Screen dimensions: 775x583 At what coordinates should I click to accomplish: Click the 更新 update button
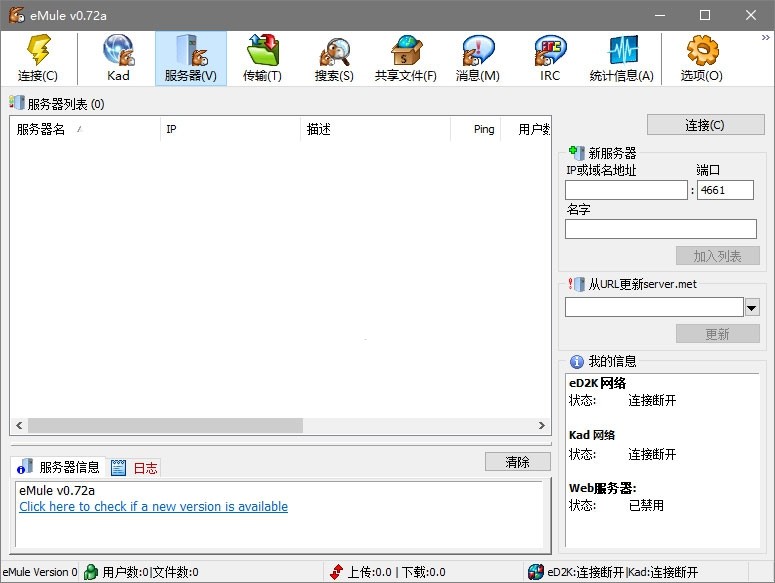718,334
